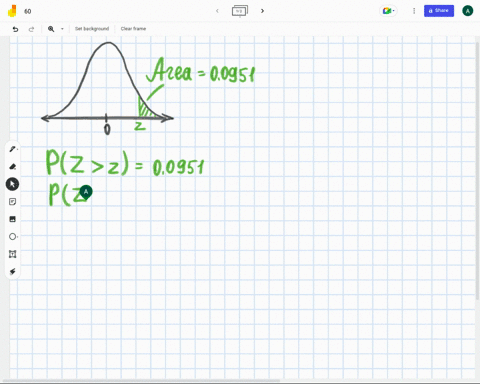Redo the last action

click(x=31, y=29)
